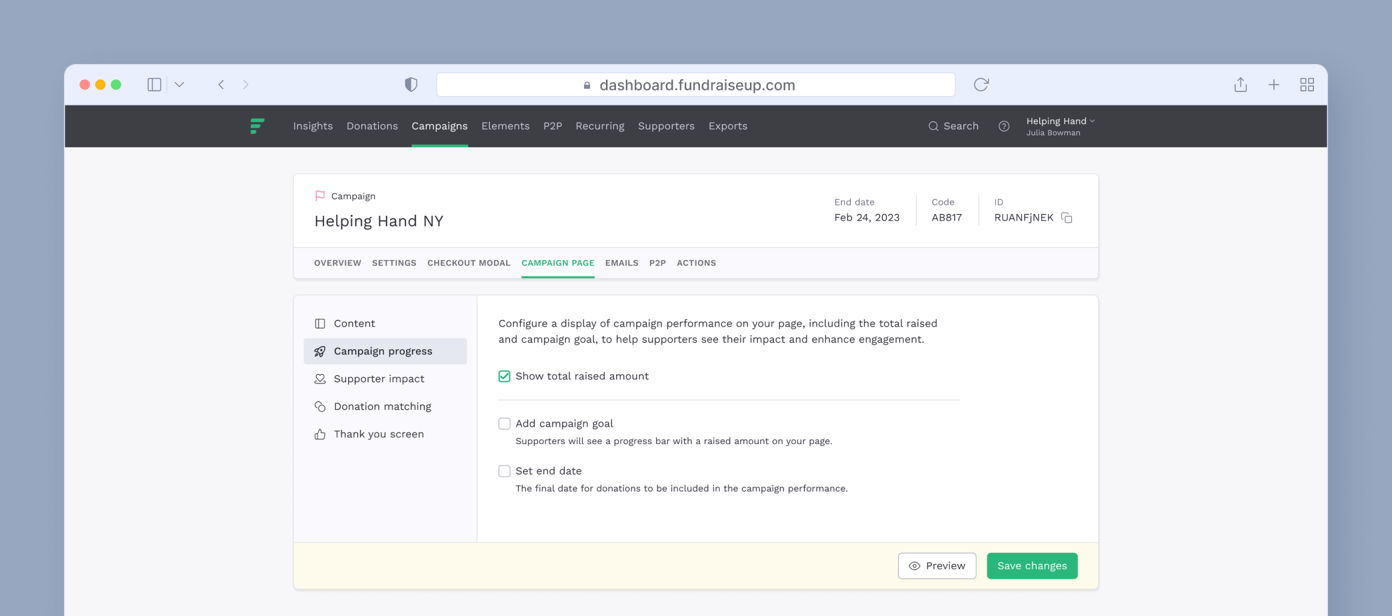Copy the campaign ID RUANFJNEK
This screenshot has height=616, width=1392.
point(1066,216)
